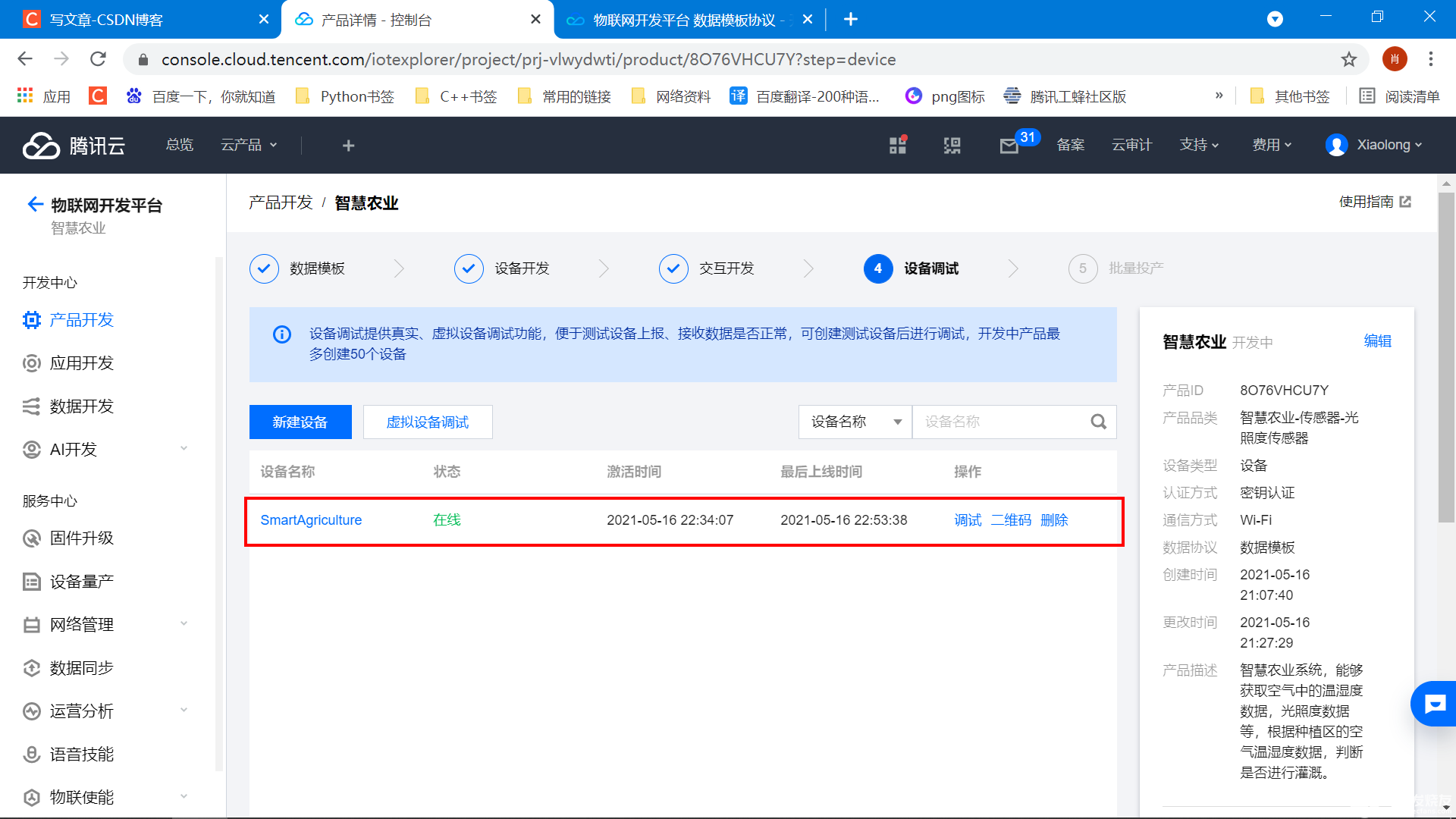Open the mail notifications icon
The width and height of the screenshot is (1456, 819).
[1009, 146]
